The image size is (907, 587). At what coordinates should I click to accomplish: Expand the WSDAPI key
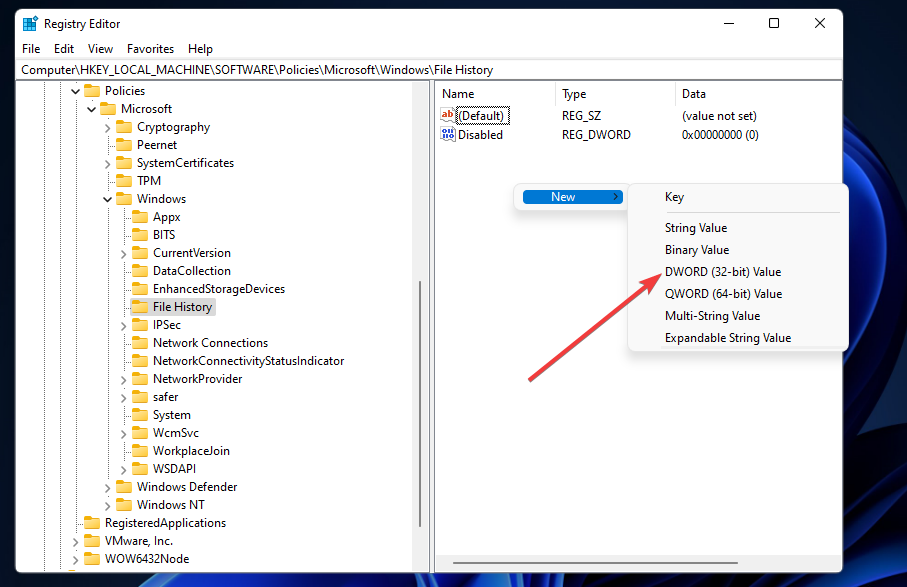123,470
